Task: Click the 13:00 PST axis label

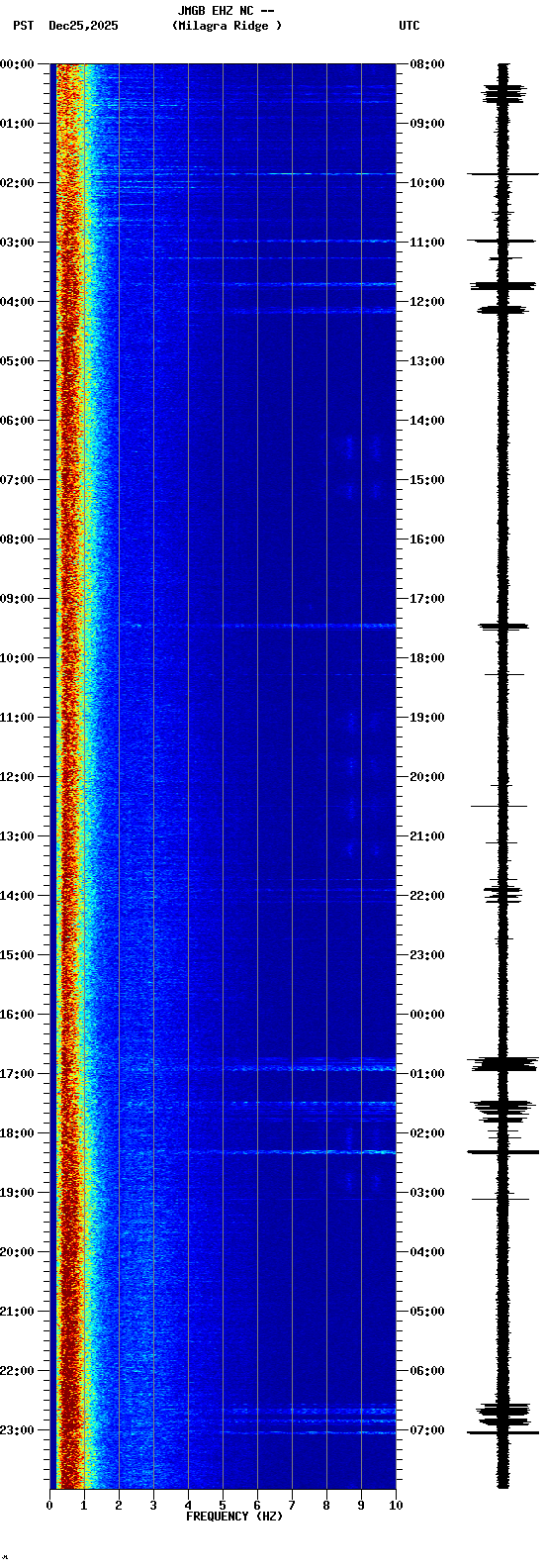Action: click(x=18, y=836)
